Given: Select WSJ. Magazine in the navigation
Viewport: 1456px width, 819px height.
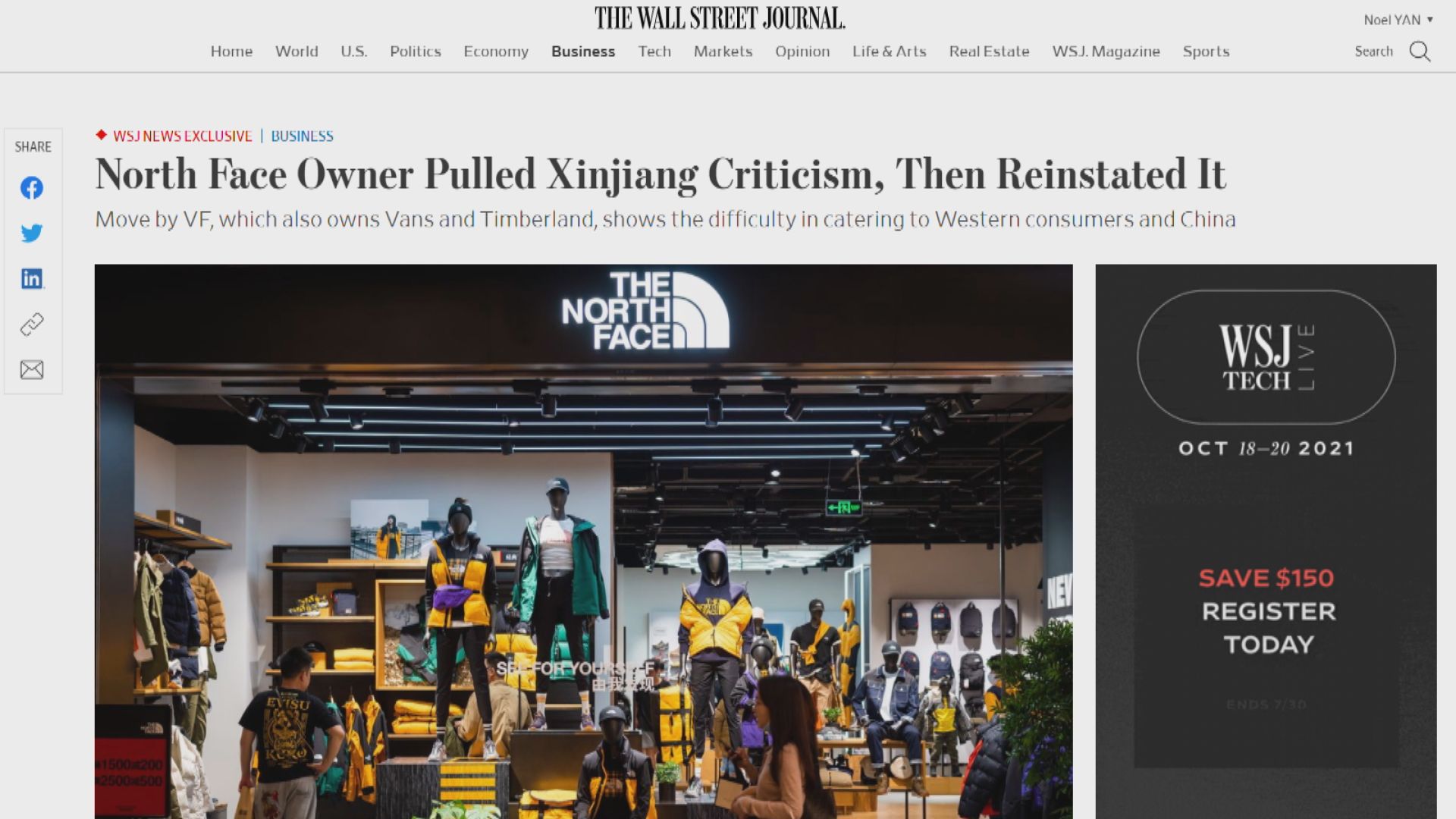Looking at the screenshot, I should [x=1106, y=52].
